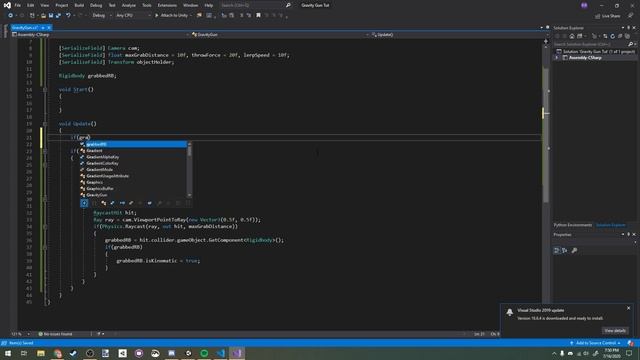Image resolution: width=640 pixels, height=360 pixels.
Task: Select GraphicsBuffer in the autocomplete list
Action: pos(133,189)
